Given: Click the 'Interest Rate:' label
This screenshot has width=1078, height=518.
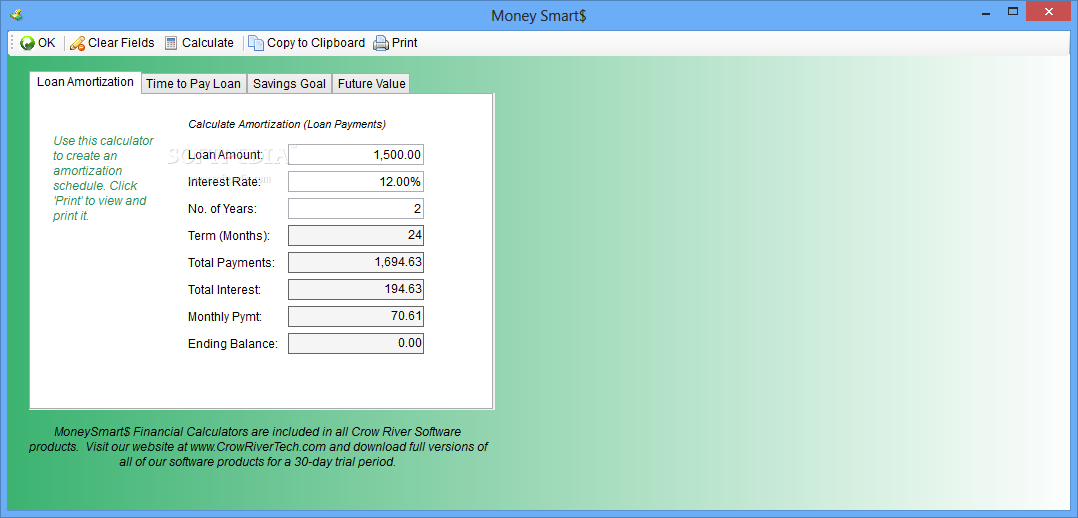Looking at the screenshot, I should pyautogui.click(x=224, y=182).
